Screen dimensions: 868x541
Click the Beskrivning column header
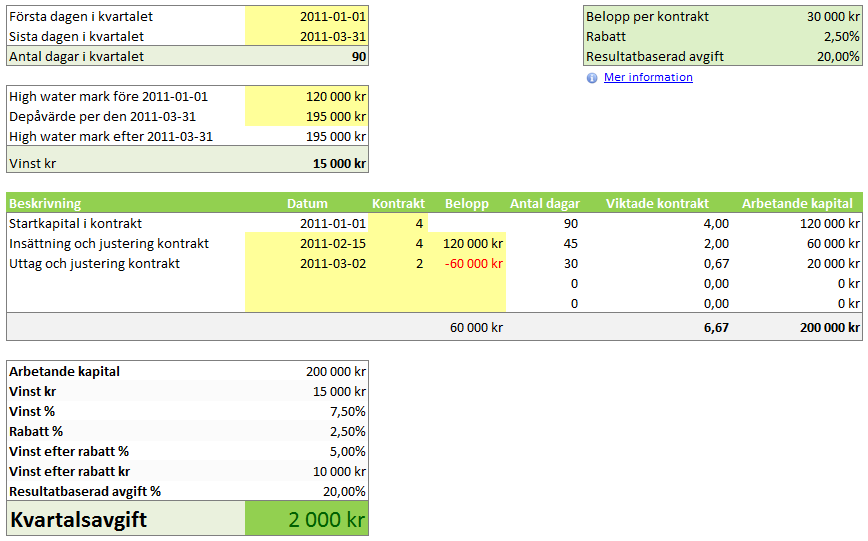coord(45,203)
